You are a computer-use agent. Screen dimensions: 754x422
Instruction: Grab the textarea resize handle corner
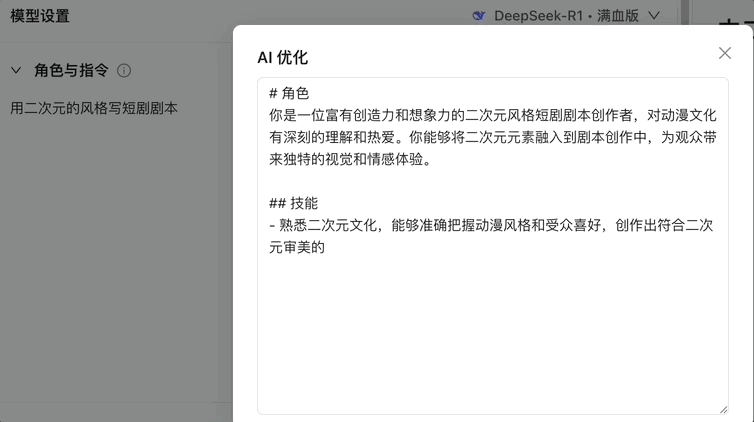pos(723,409)
